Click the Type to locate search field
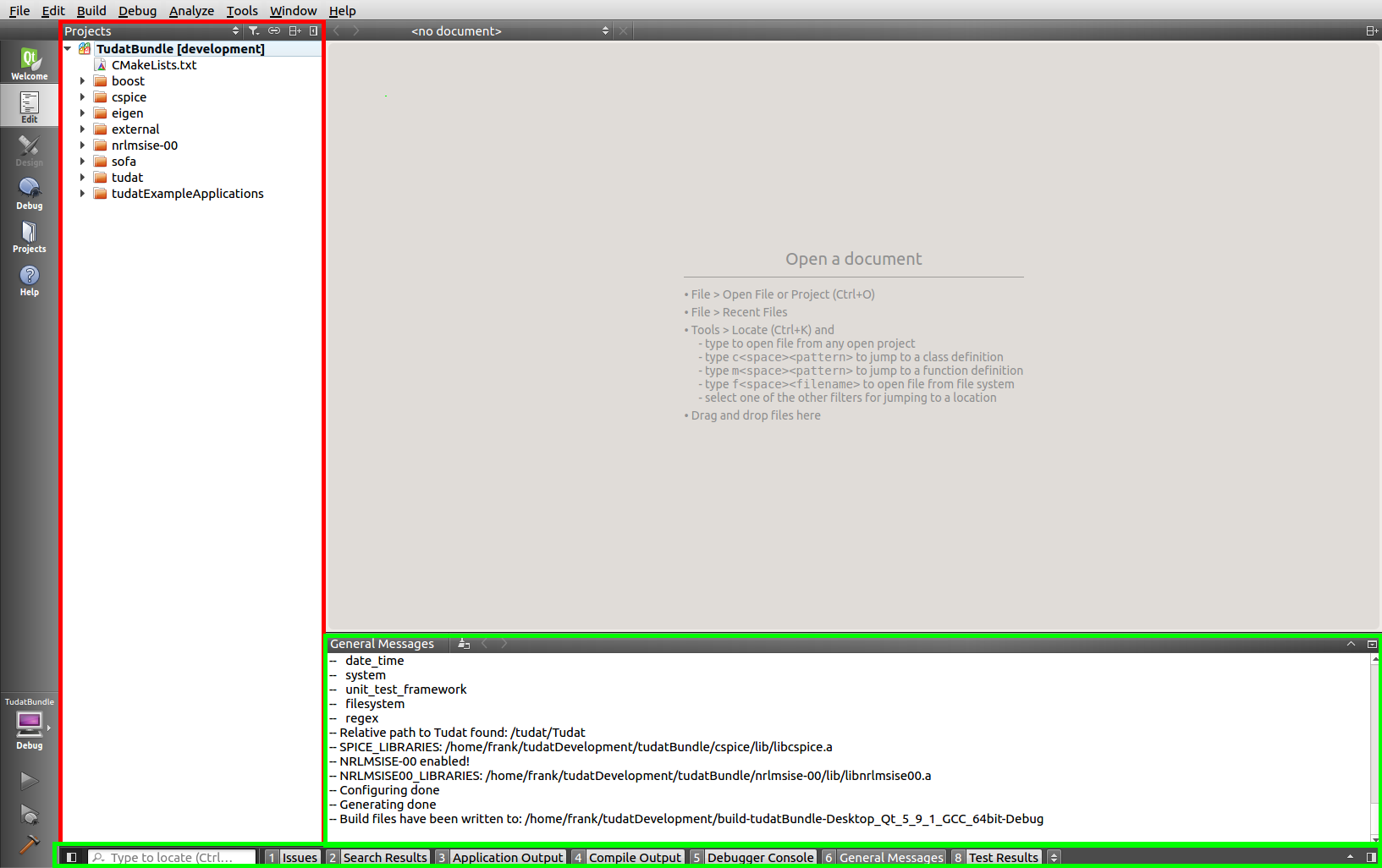Screen dimensions: 1382x868 (172, 857)
